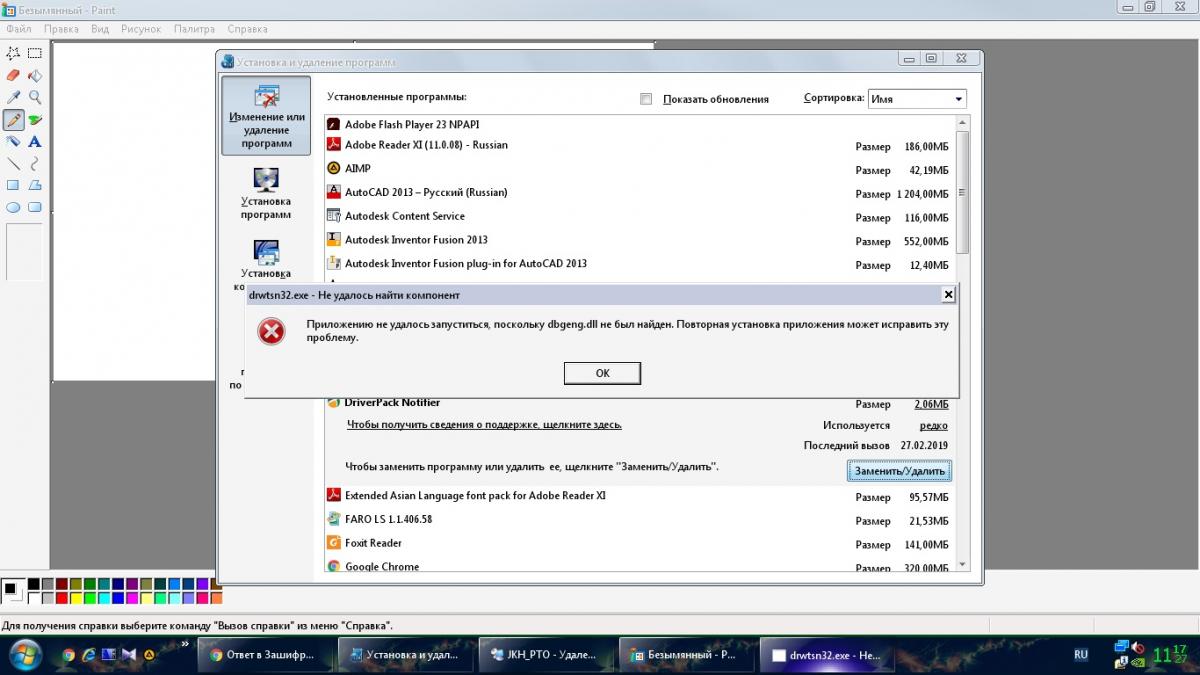Open the Вид menu in Paint
This screenshot has height=675, width=1200.
(x=100, y=29)
